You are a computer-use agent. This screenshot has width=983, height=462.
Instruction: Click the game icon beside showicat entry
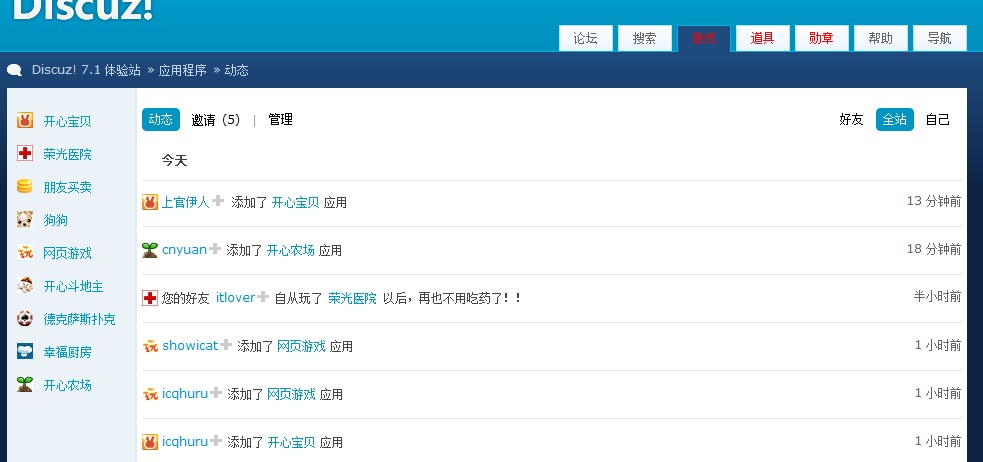click(x=150, y=346)
